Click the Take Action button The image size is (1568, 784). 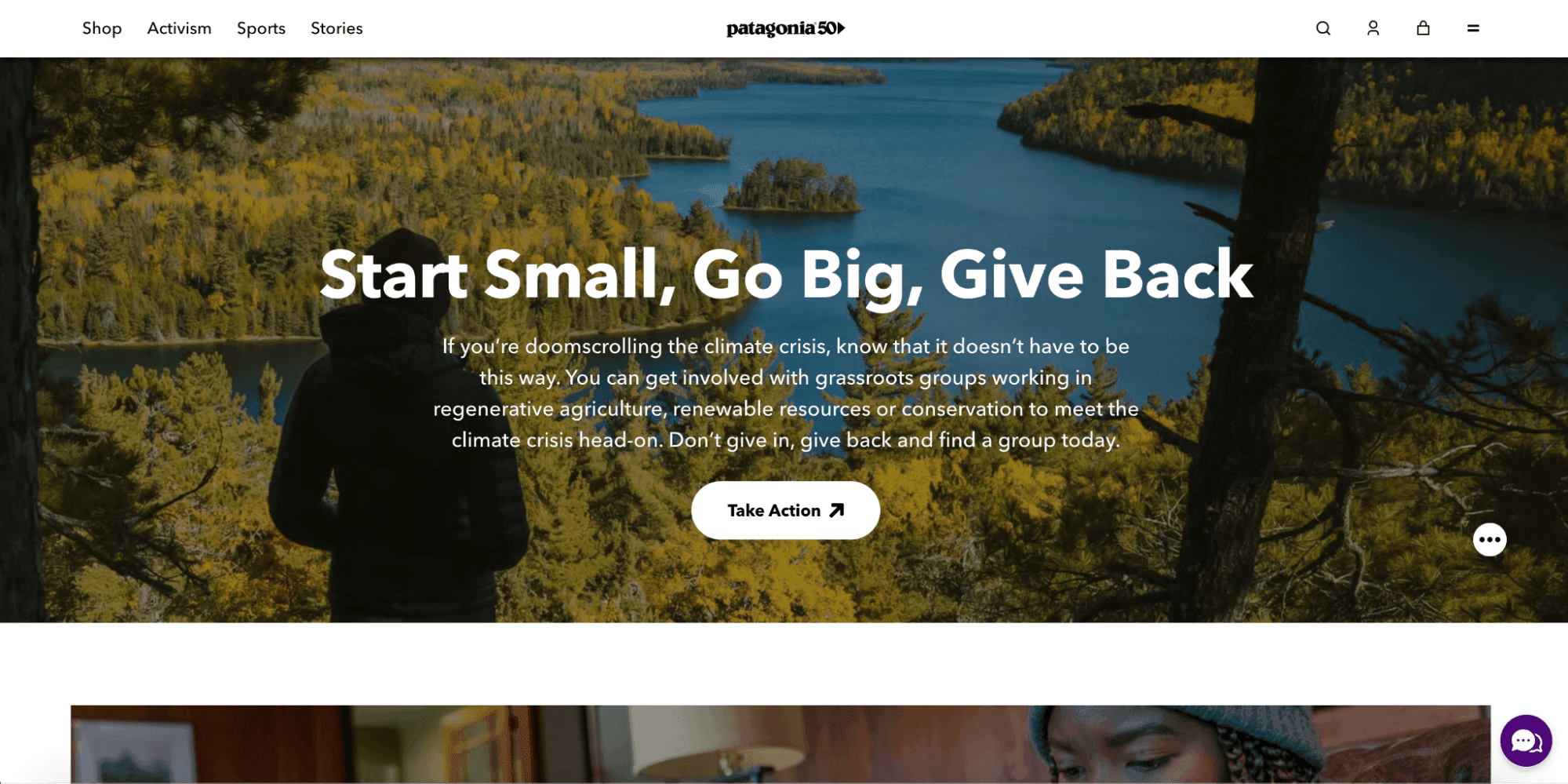click(x=785, y=510)
